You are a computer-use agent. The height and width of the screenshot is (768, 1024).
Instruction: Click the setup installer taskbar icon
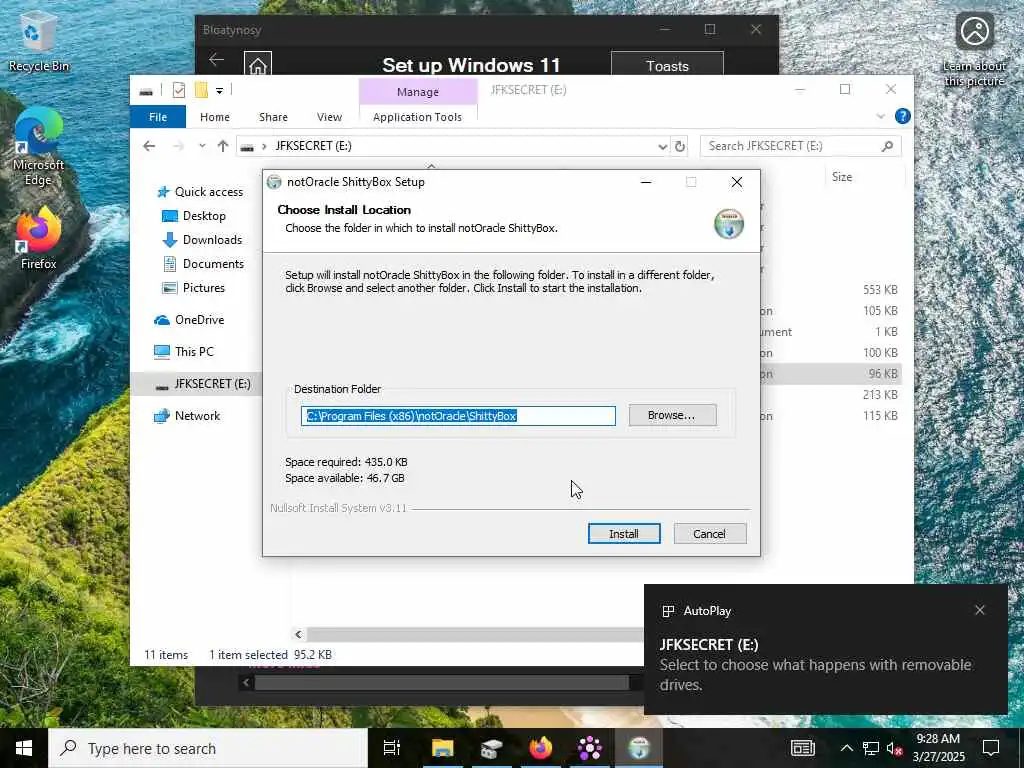(x=639, y=748)
